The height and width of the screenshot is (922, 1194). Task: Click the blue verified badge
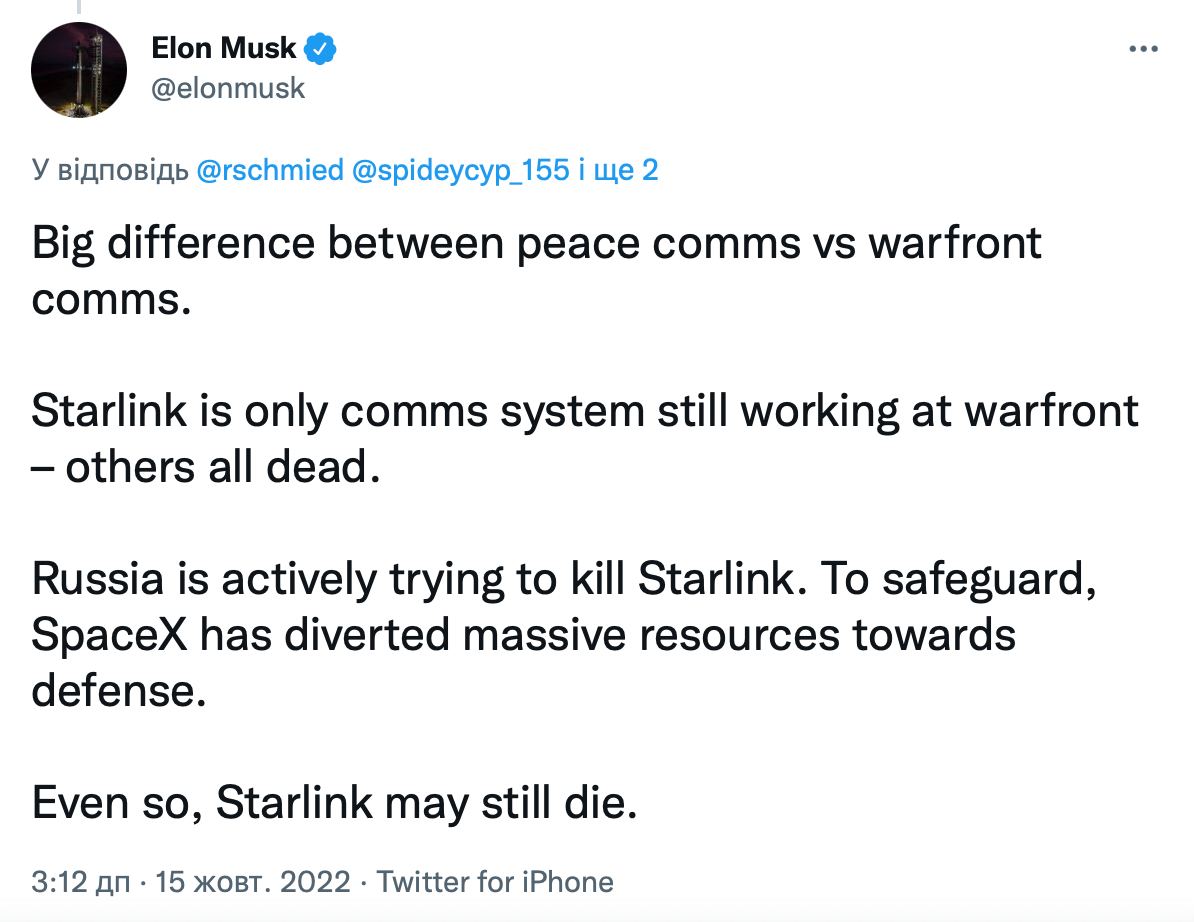(x=321, y=48)
